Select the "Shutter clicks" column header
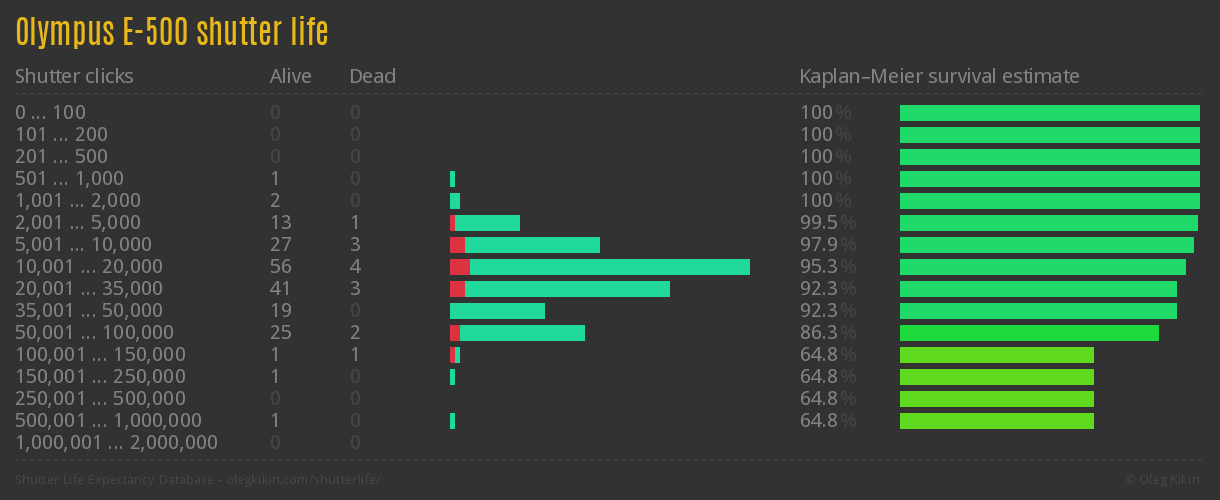 pos(74,76)
